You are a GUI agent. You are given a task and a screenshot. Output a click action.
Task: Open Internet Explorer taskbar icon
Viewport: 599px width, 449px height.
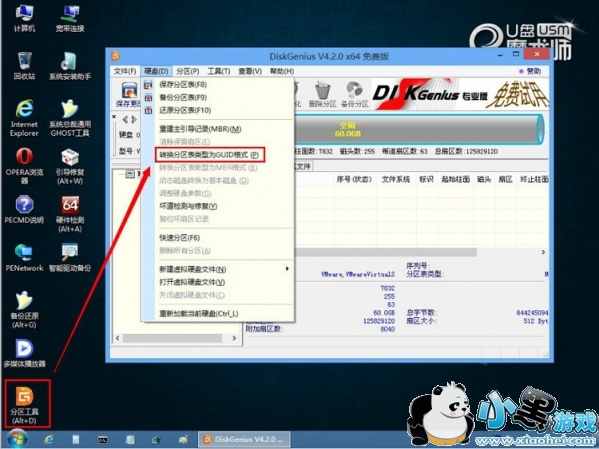(49, 439)
